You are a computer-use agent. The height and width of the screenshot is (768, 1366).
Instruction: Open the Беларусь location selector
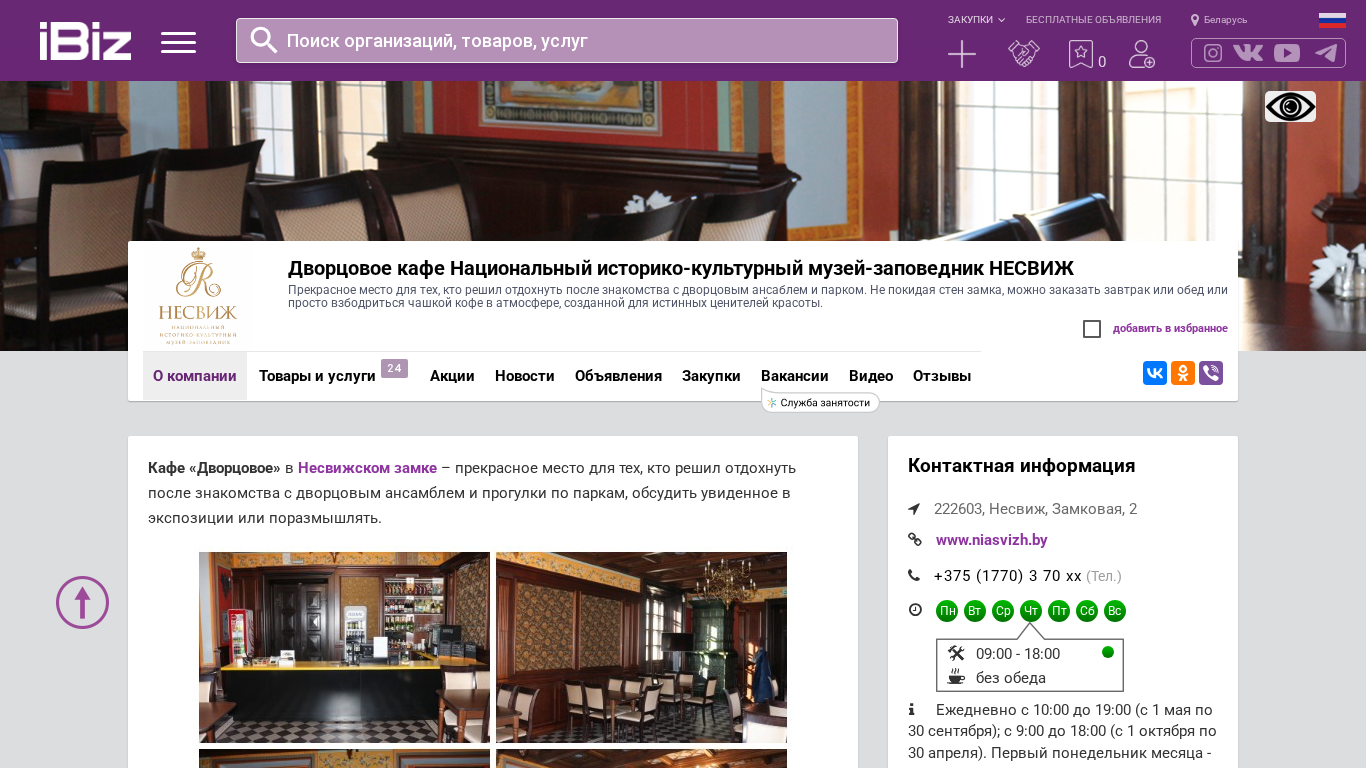1219,20
